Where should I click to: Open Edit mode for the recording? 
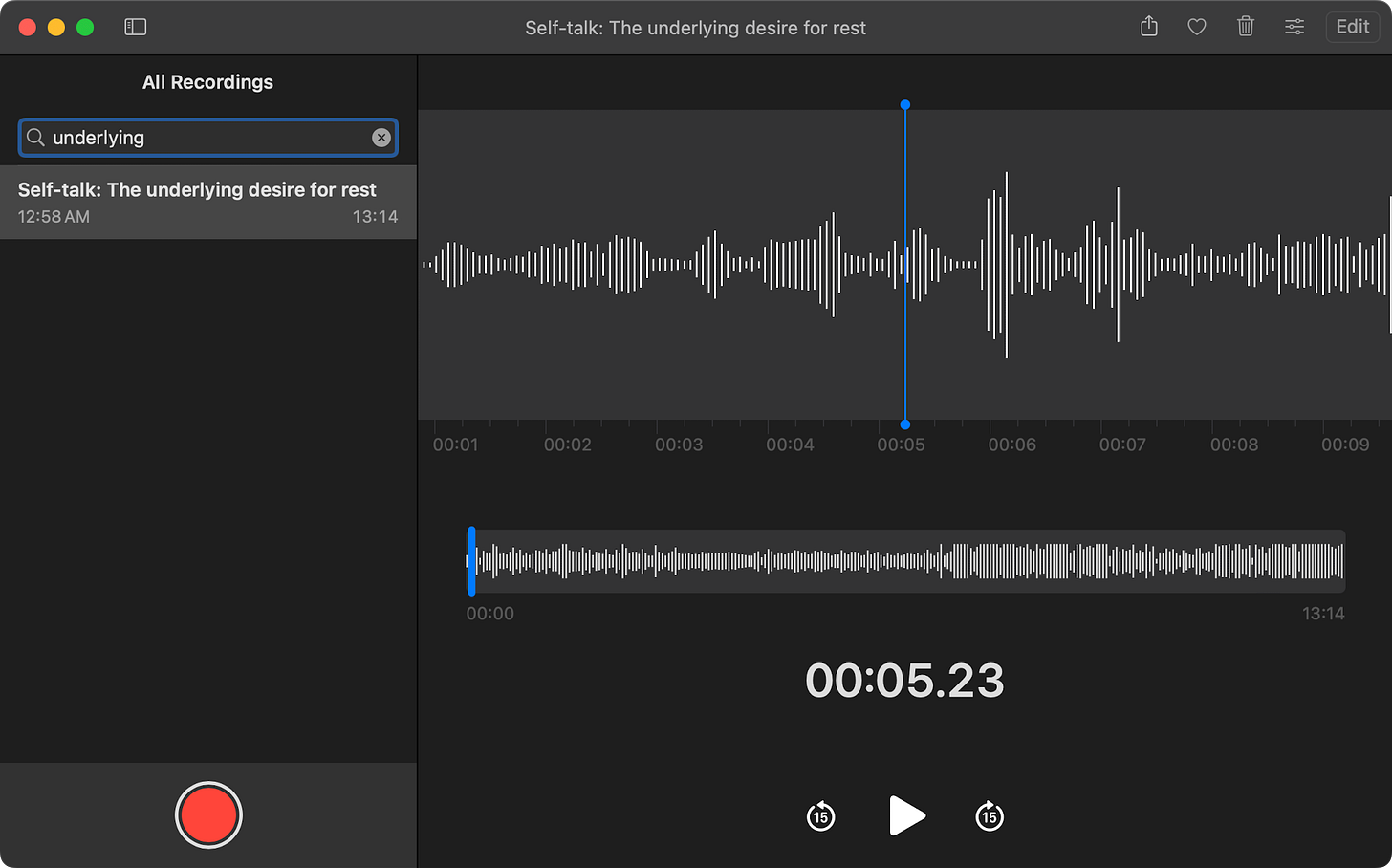[1353, 27]
